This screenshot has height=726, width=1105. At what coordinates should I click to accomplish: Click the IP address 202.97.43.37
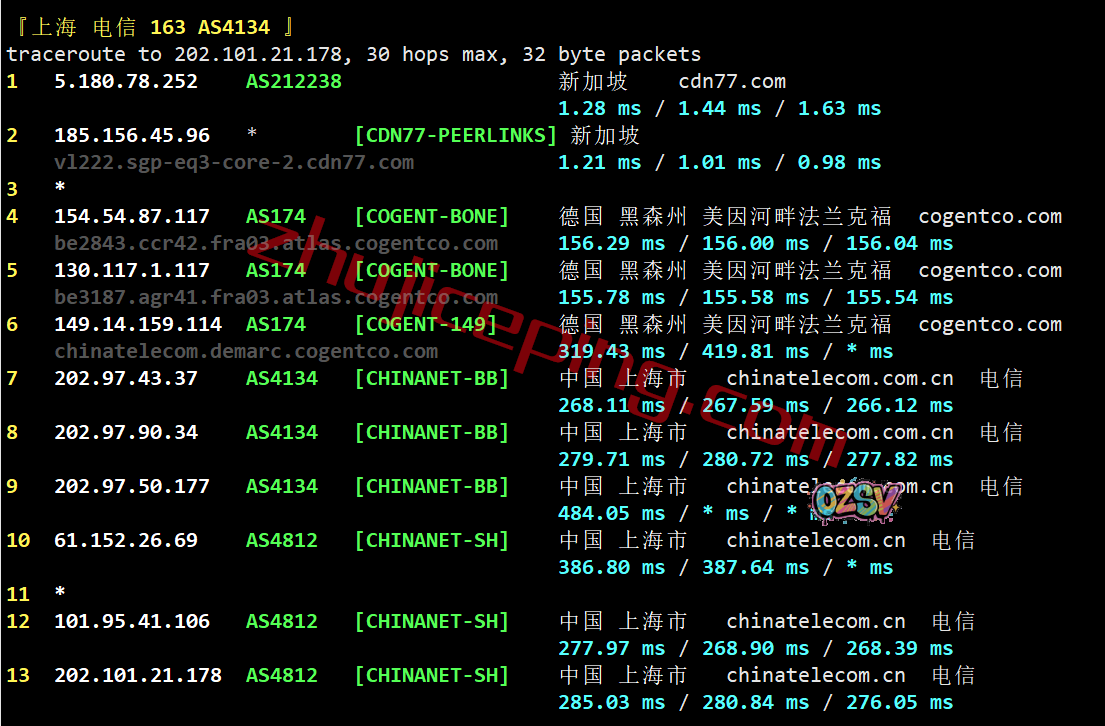126,378
